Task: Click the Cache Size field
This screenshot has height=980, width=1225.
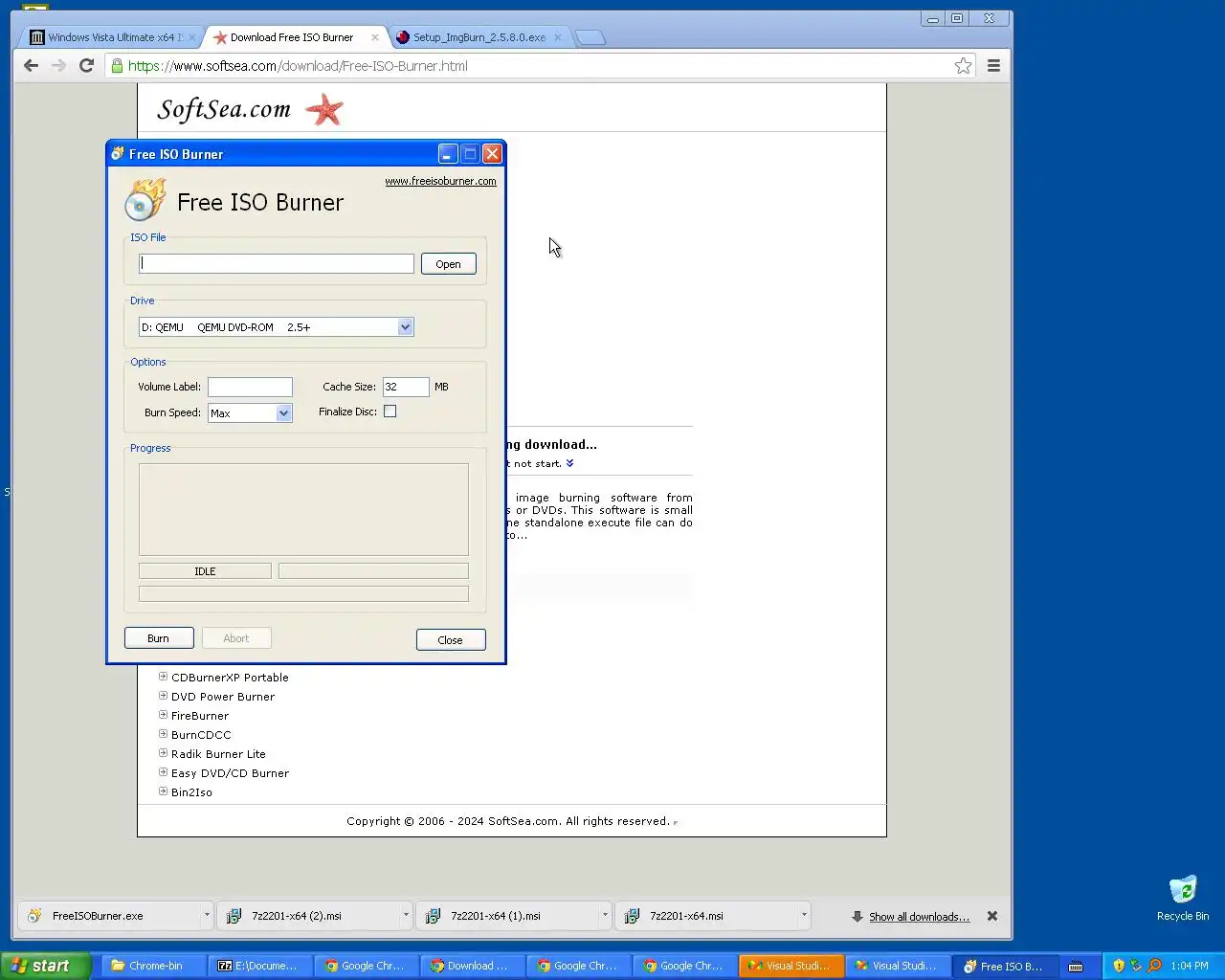Action: (x=406, y=387)
